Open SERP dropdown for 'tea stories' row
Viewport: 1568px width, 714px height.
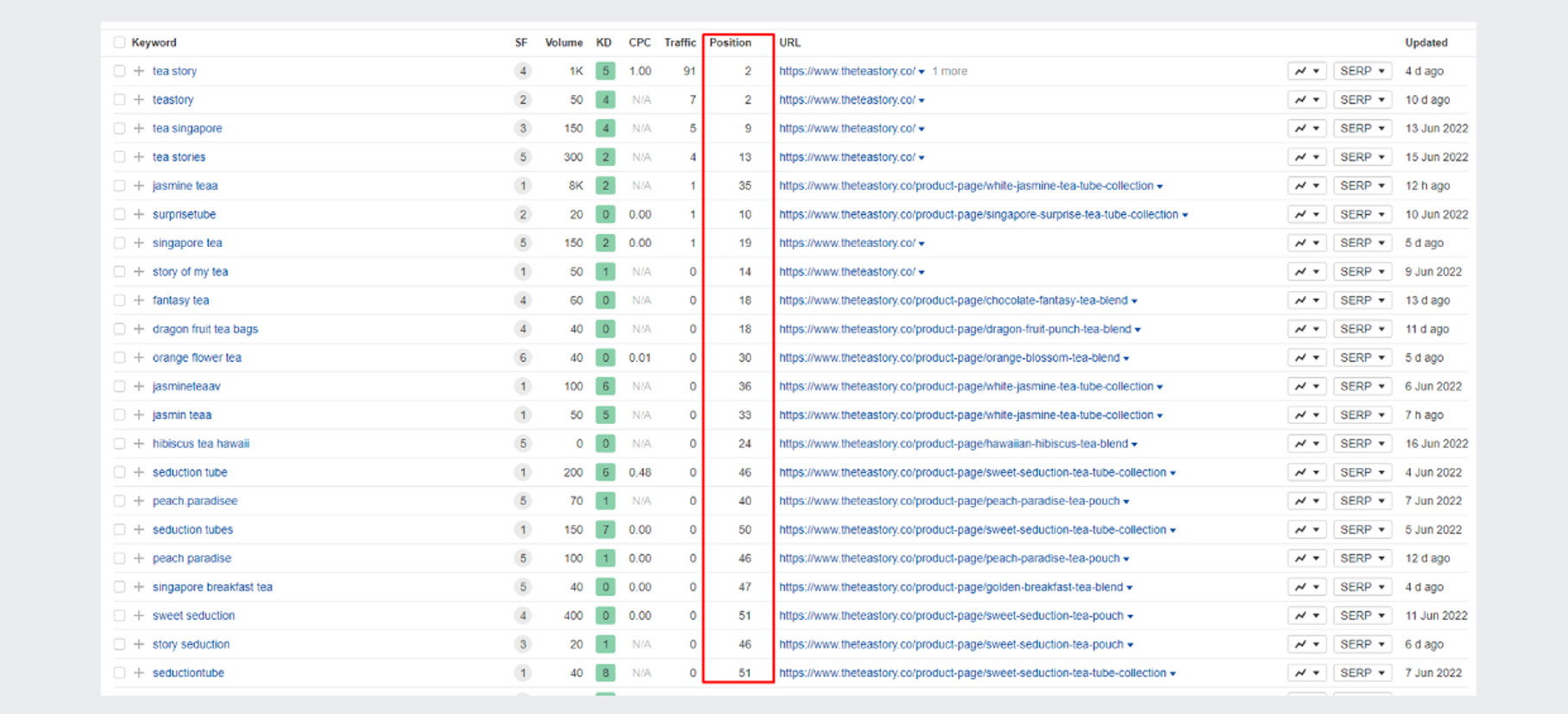[x=1363, y=157]
